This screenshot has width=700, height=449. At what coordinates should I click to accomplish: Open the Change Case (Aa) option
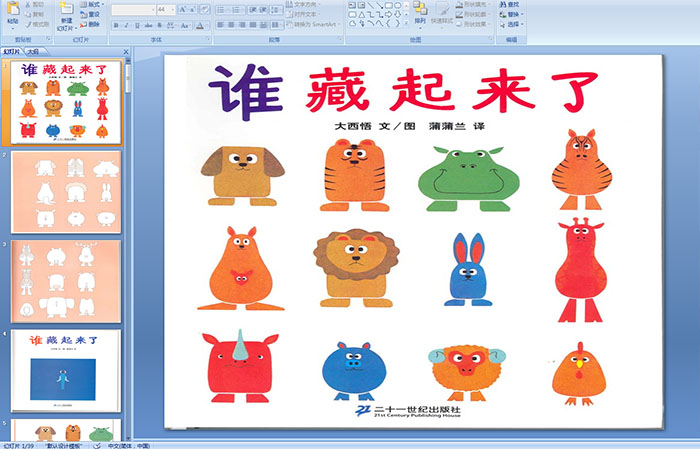tap(184, 25)
